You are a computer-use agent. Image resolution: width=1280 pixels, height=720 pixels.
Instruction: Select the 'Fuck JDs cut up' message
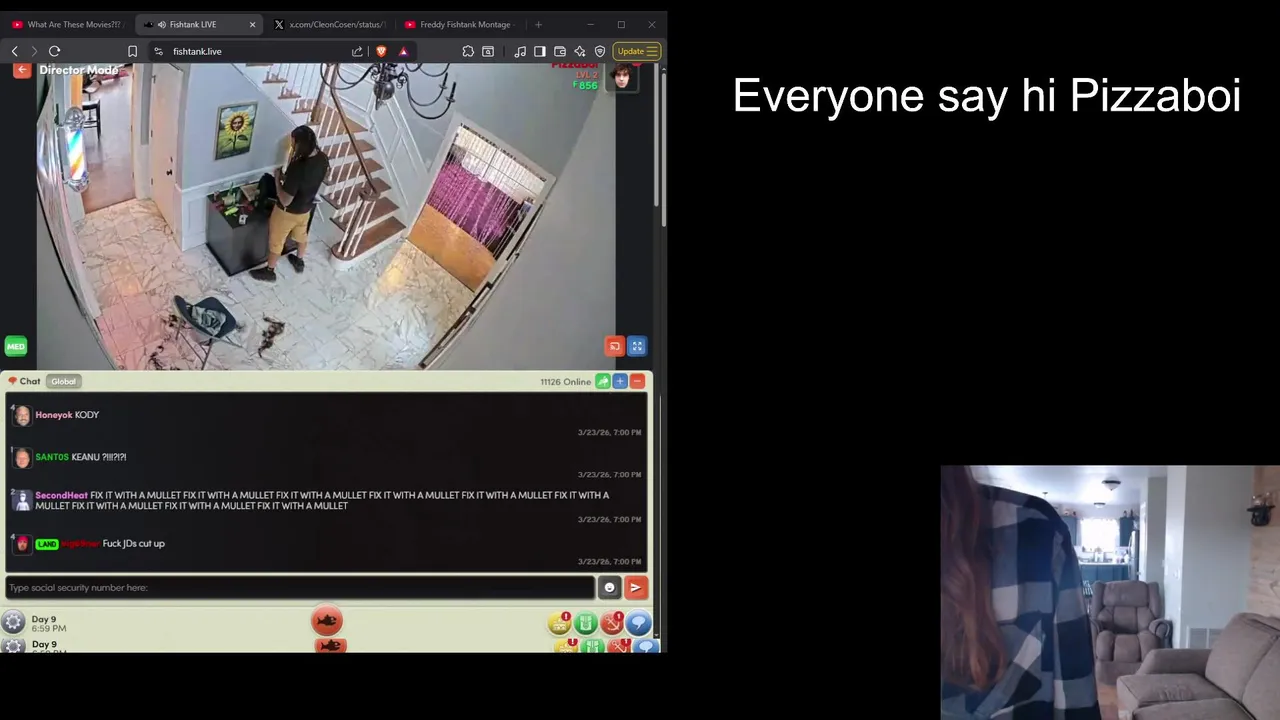point(134,544)
